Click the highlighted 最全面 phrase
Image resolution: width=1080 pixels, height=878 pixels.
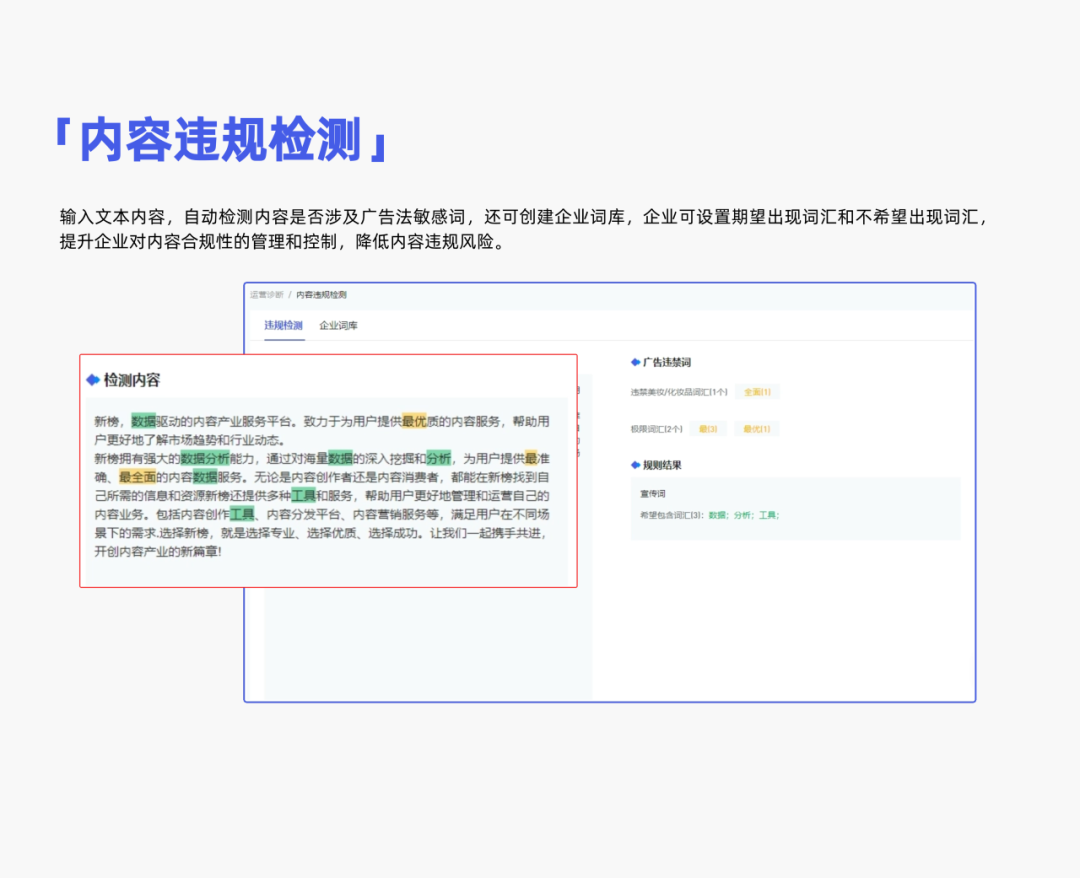click(x=137, y=477)
